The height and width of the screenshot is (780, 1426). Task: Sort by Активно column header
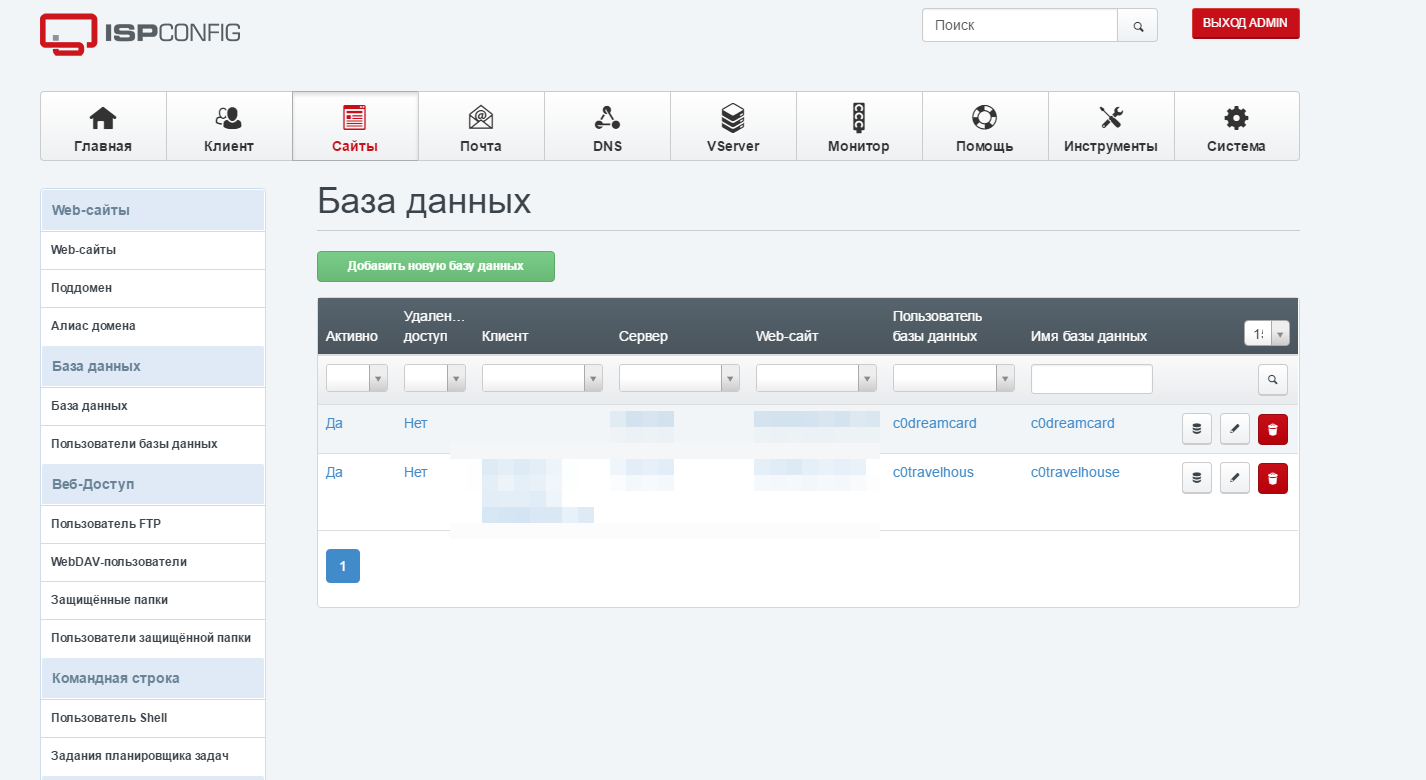[x=352, y=337]
